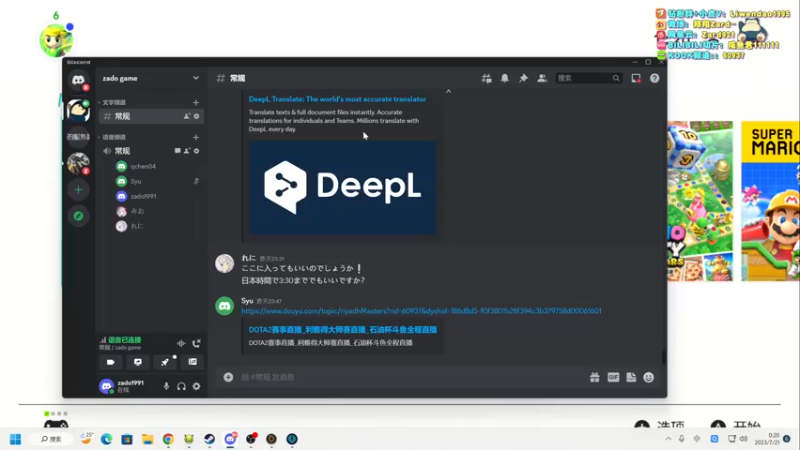This screenshot has width=800, height=450.
Task: Turn on camera in voice panel
Action: pos(111,362)
